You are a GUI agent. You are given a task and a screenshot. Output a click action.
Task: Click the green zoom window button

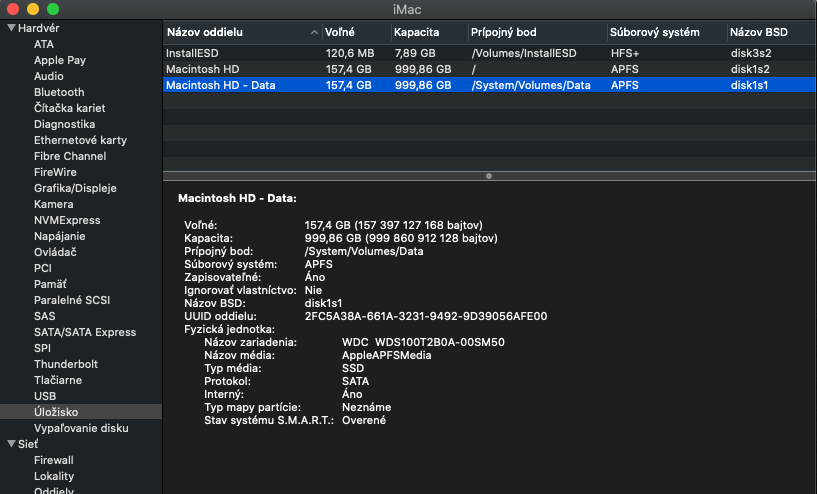coord(52,8)
